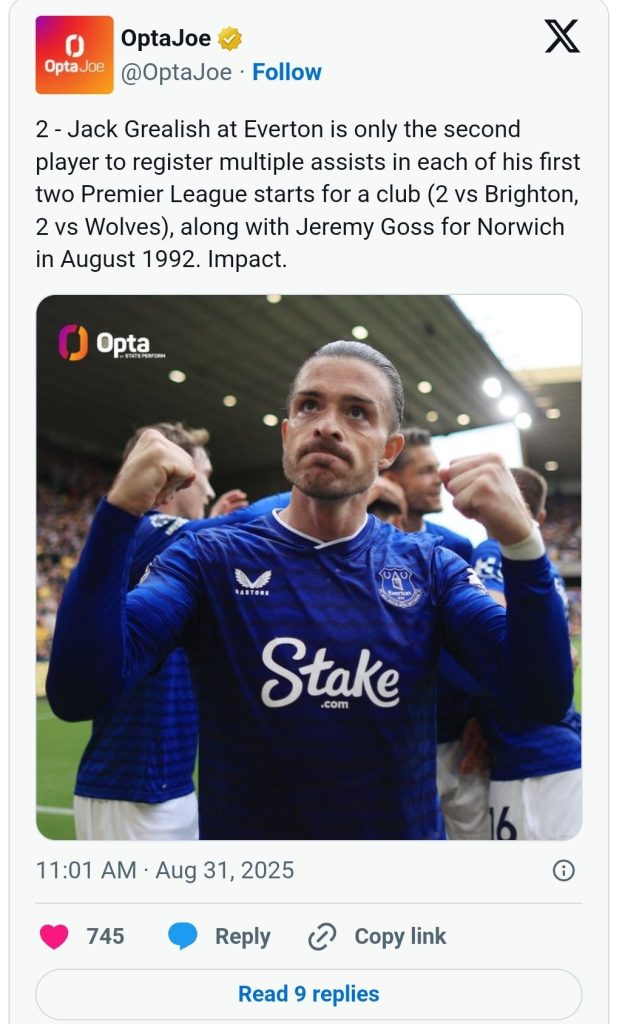Open the 11:01 AM Aug 31 timestamp
This screenshot has height=1024, width=625.
[165, 870]
